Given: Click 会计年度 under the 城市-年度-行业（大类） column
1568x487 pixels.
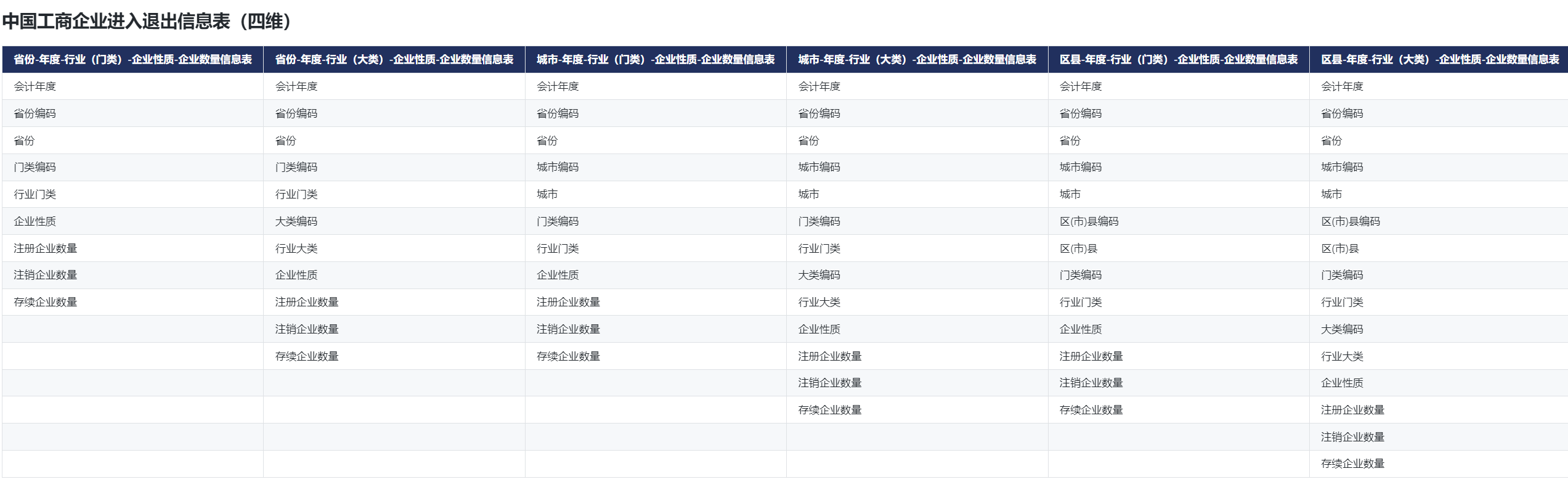Looking at the screenshot, I should [819, 86].
